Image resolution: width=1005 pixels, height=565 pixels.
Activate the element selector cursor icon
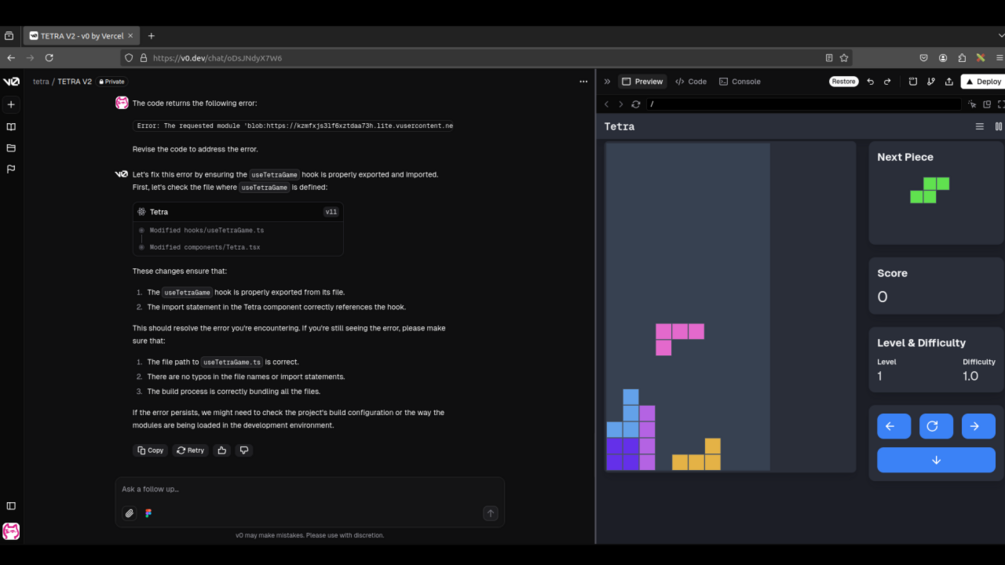pyautogui.click(x=972, y=104)
